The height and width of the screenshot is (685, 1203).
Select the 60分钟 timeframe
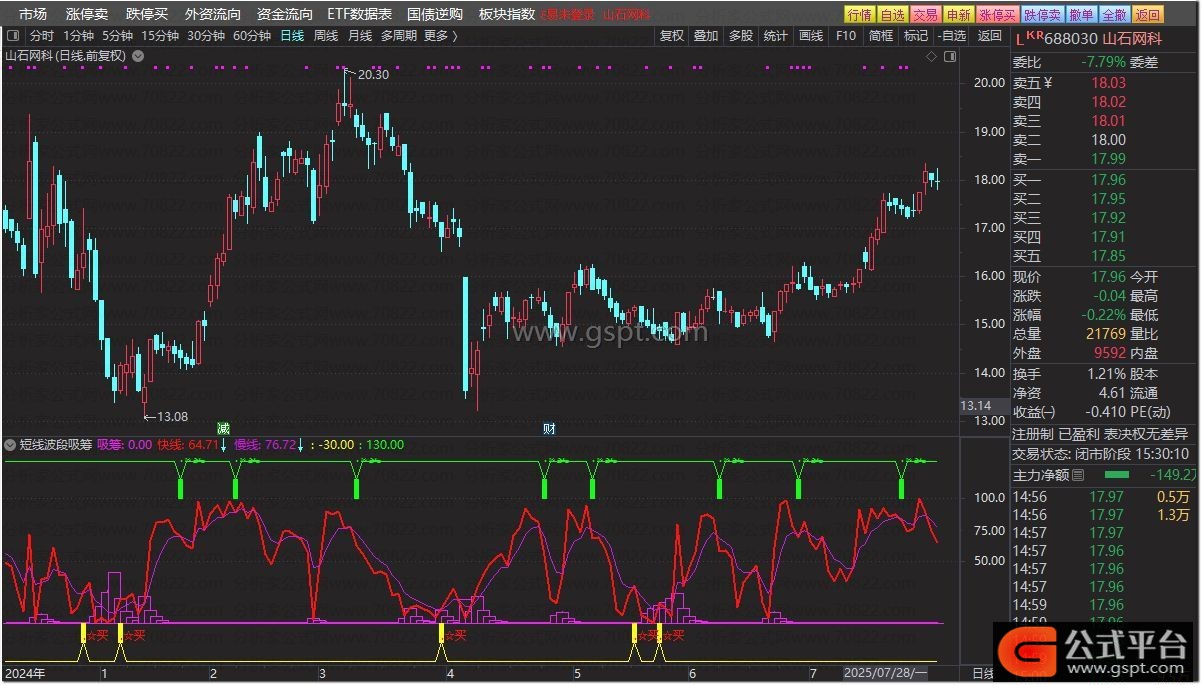252,36
